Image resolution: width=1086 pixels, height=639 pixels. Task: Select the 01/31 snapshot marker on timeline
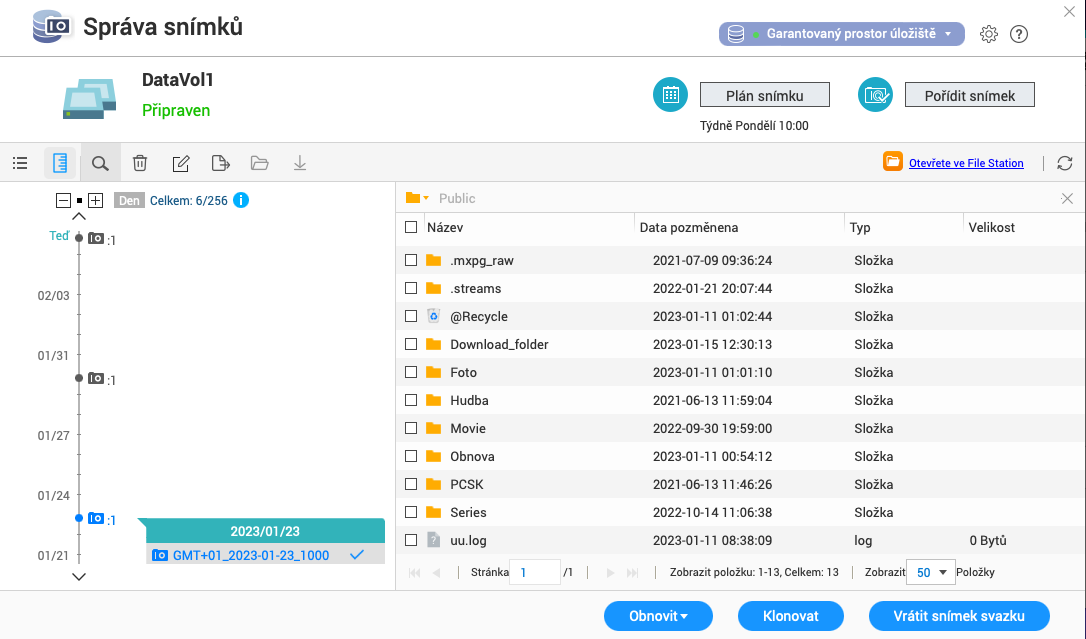[96, 379]
